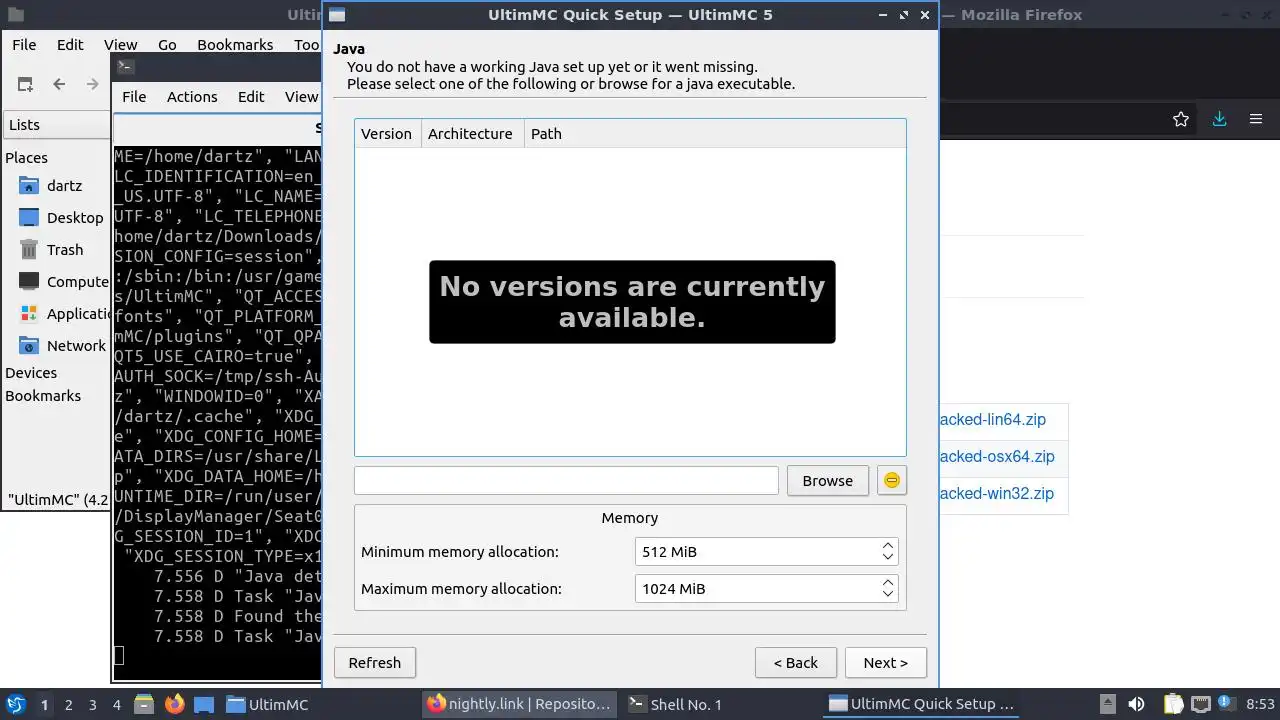Viewport: 1280px width, 720px height.
Task: Open the clipboard manager tray icon
Action: point(1173,705)
